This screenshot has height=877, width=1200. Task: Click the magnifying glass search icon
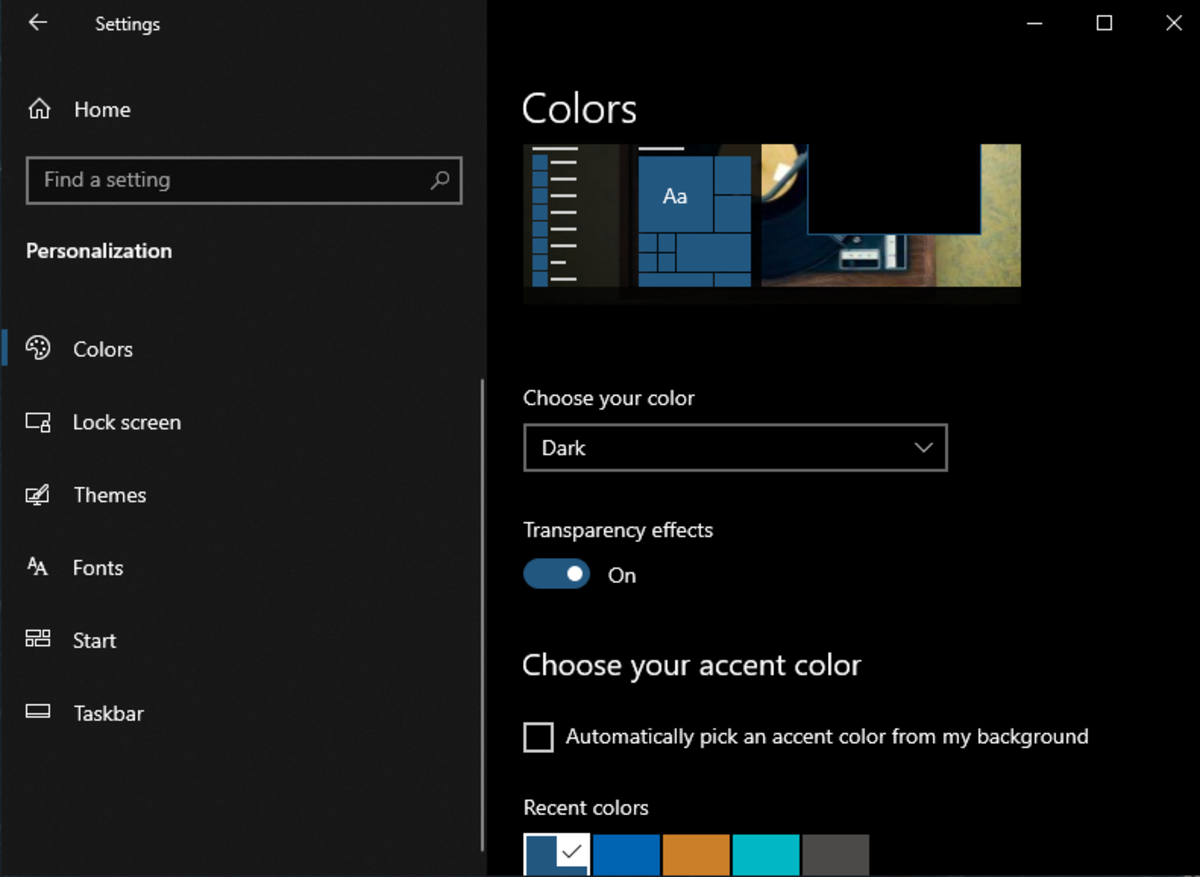pos(440,180)
